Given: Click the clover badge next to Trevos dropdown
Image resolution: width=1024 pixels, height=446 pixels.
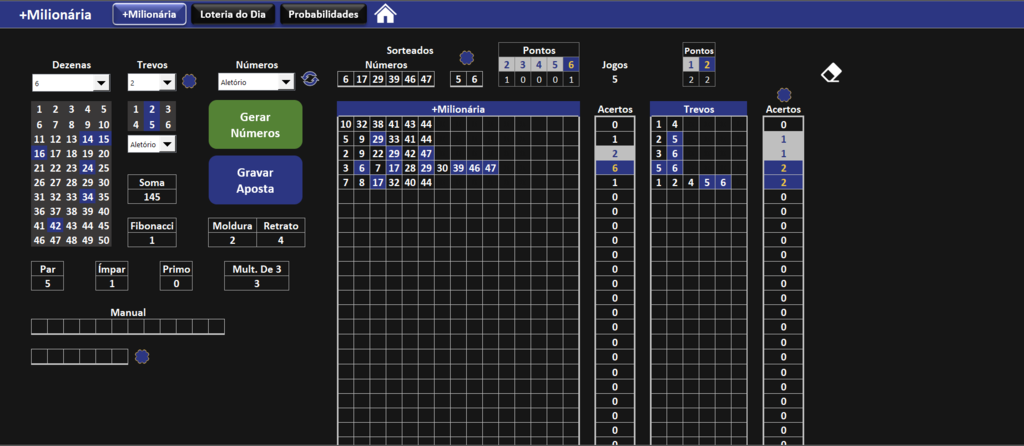Looking at the screenshot, I should pos(189,81).
